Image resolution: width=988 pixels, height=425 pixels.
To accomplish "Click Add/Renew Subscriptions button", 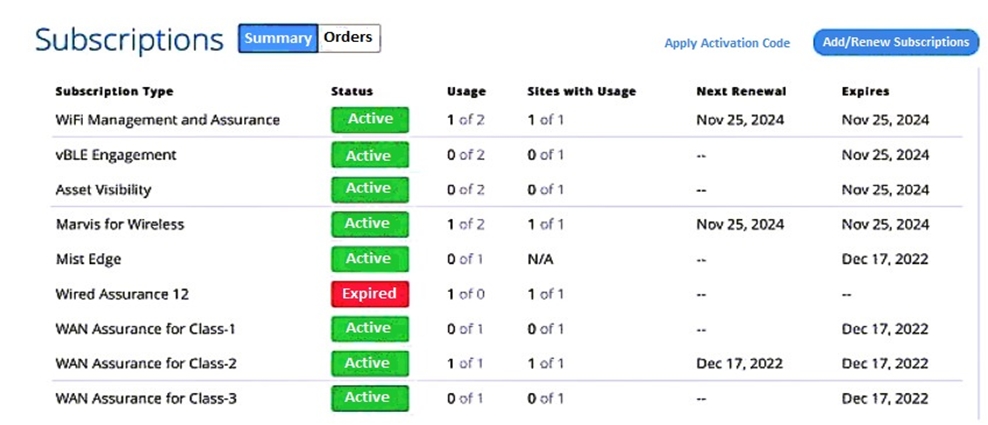I will pyautogui.click(x=896, y=42).
